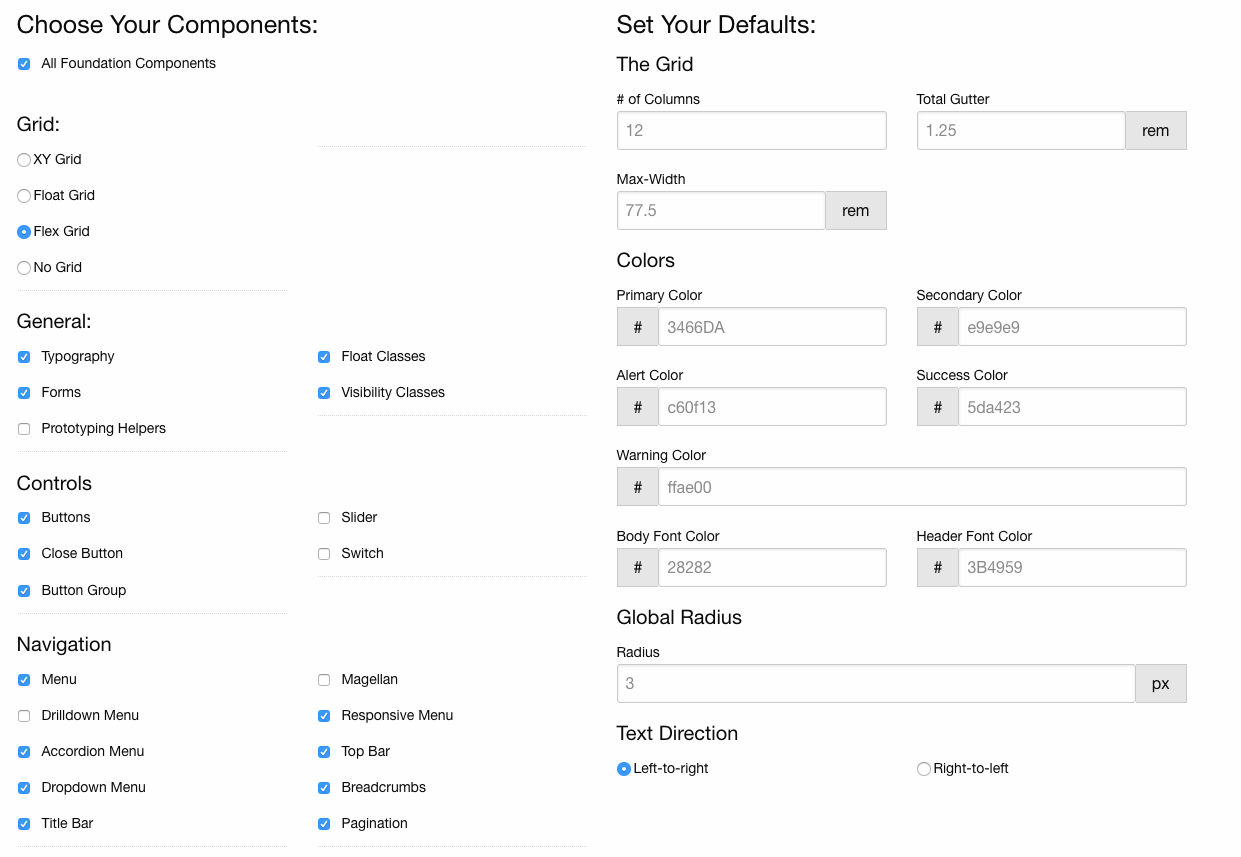Enable the Switch component
This screenshot has width=1241, height=857.
(324, 553)
